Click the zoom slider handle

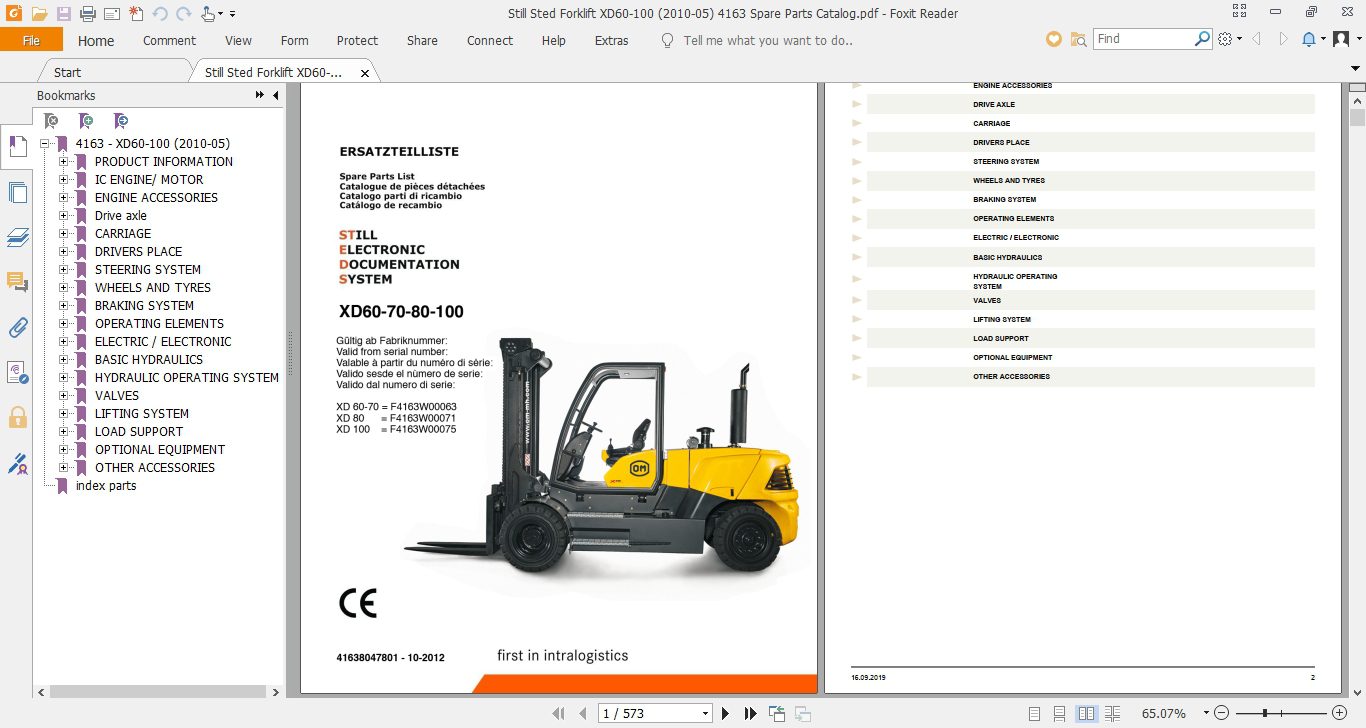tap(1266, 713)
